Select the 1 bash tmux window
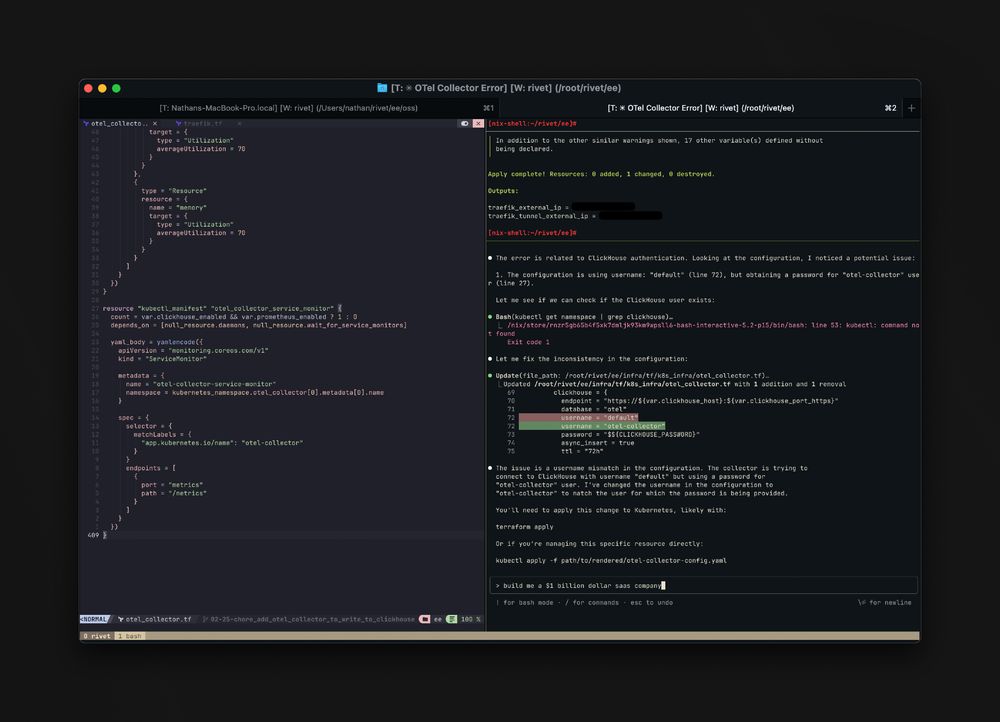The width and height of the screenshot is (1000, 722). 129,636
